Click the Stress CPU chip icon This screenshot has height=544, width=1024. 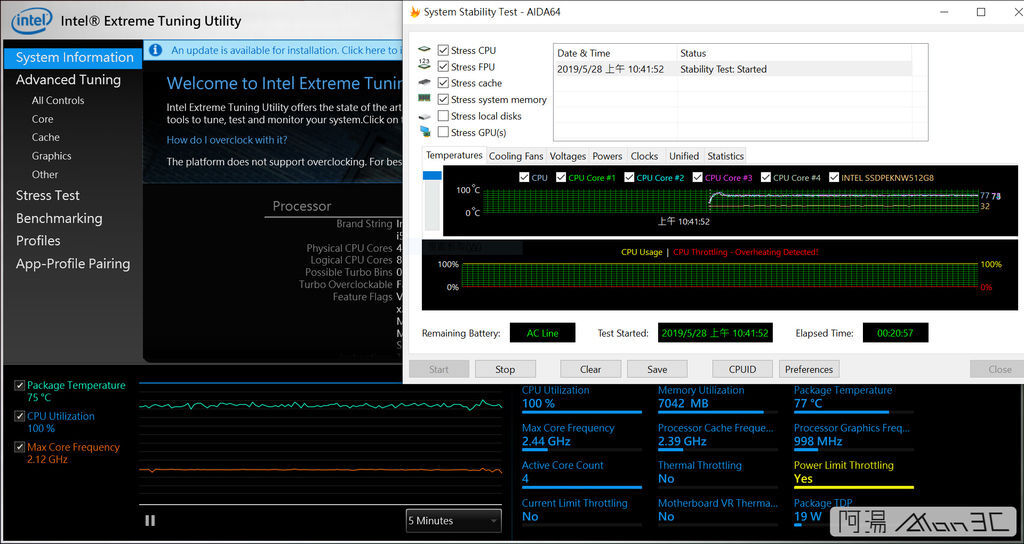424,50
